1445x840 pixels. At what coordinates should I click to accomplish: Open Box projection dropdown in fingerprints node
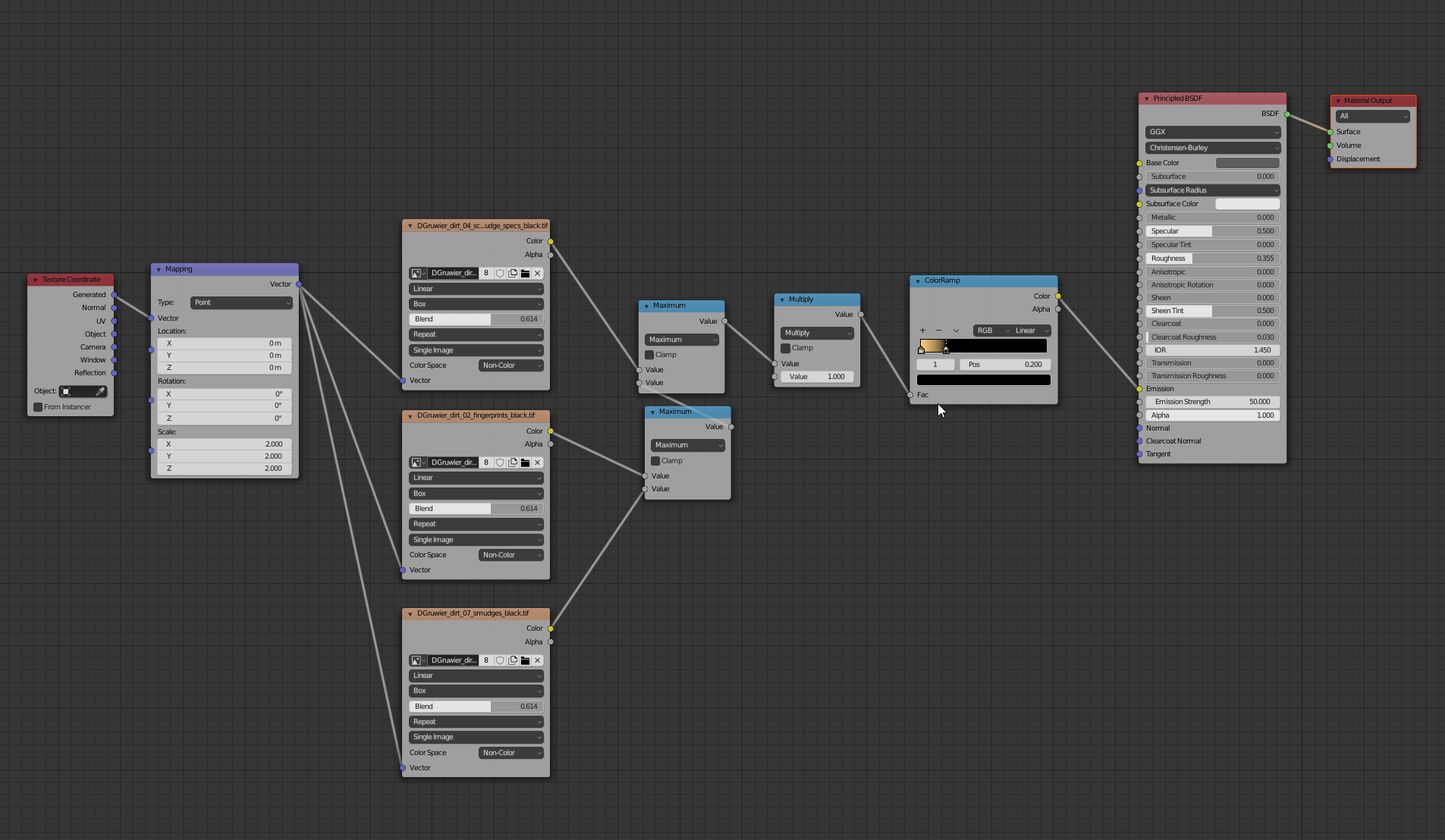tap(476, 494)
